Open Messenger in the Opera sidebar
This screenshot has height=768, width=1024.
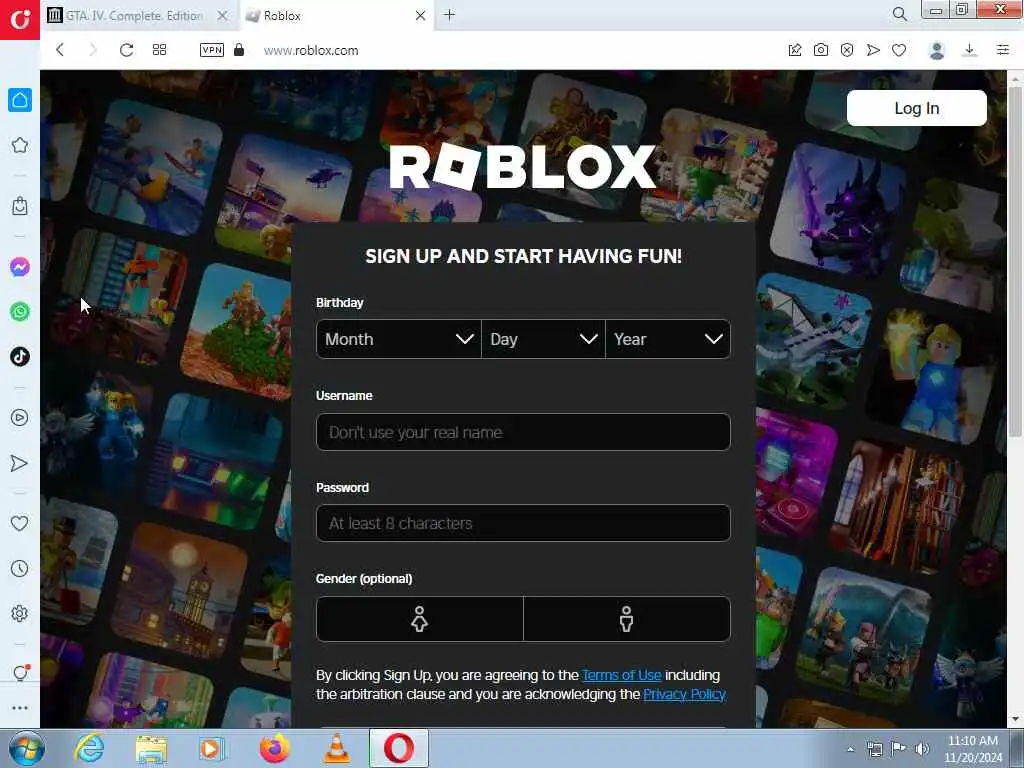coord(20,267)
